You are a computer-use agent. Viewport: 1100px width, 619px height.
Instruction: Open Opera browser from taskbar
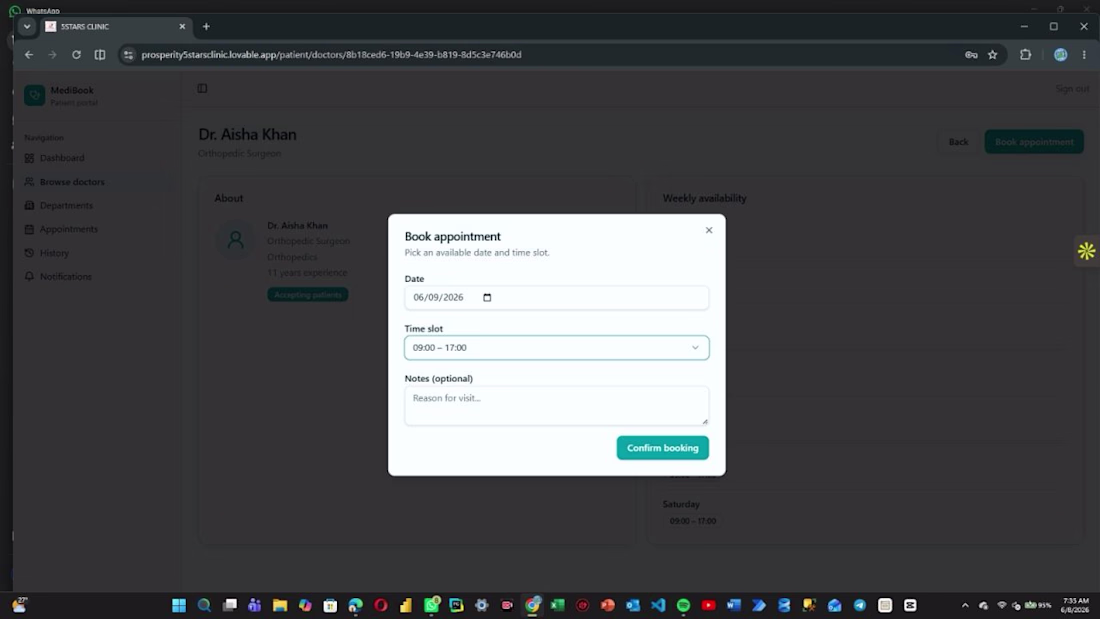pyautogui.click(x=381, y=605)
